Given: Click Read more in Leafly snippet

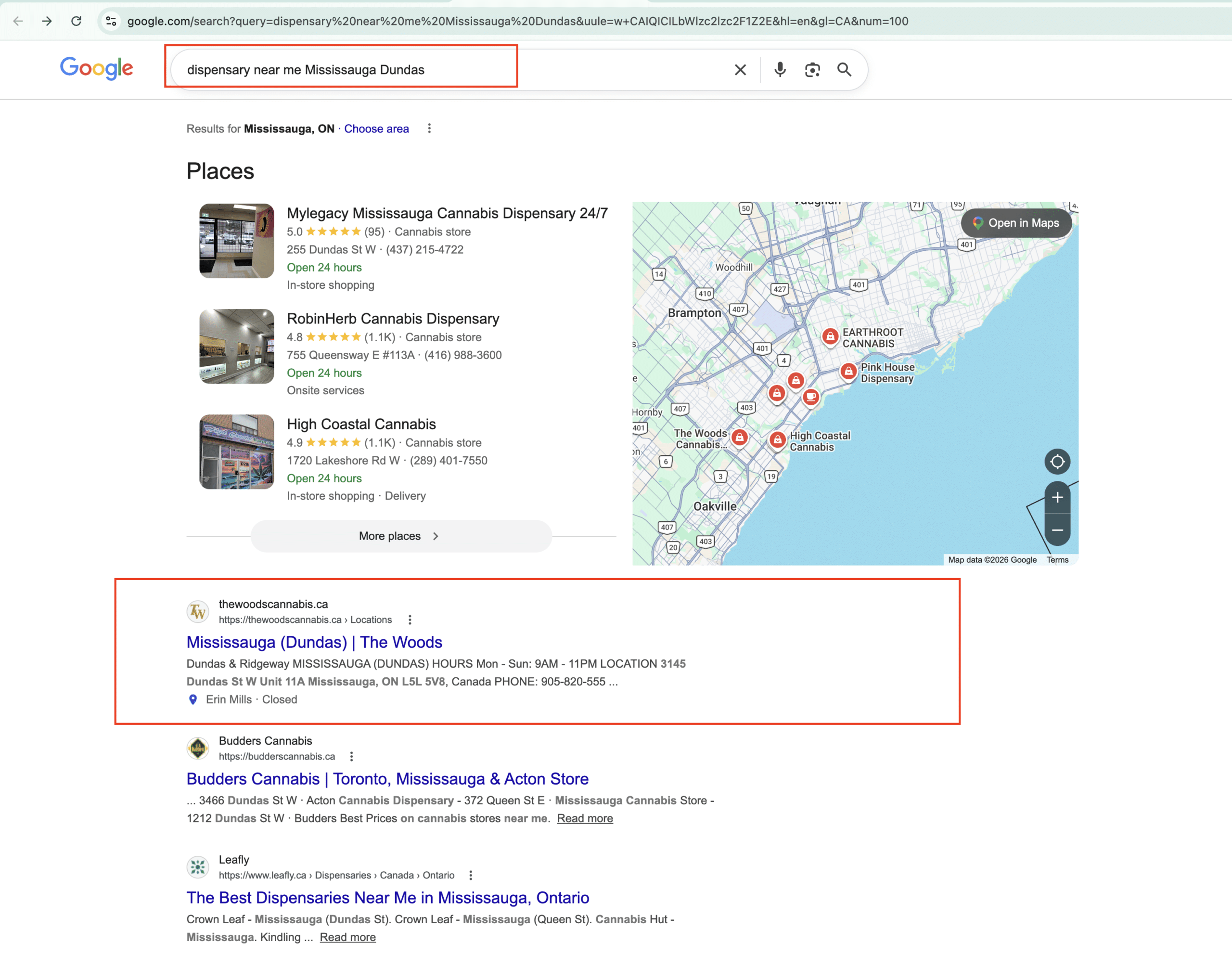Looking at the screenshot, I should pyautogui.click(x=347, y=937).
